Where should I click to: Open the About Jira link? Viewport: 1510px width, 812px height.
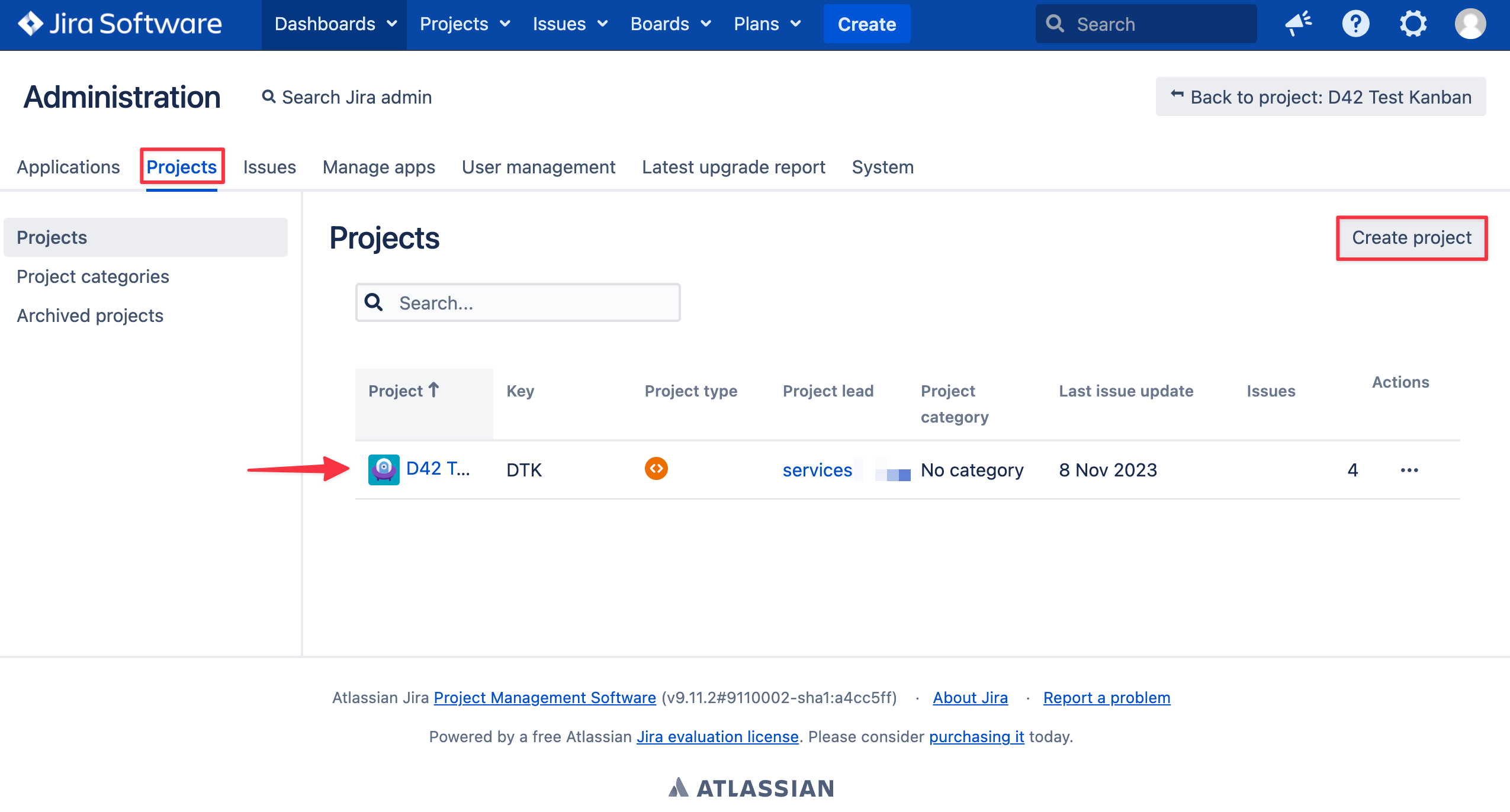[970, 698]
